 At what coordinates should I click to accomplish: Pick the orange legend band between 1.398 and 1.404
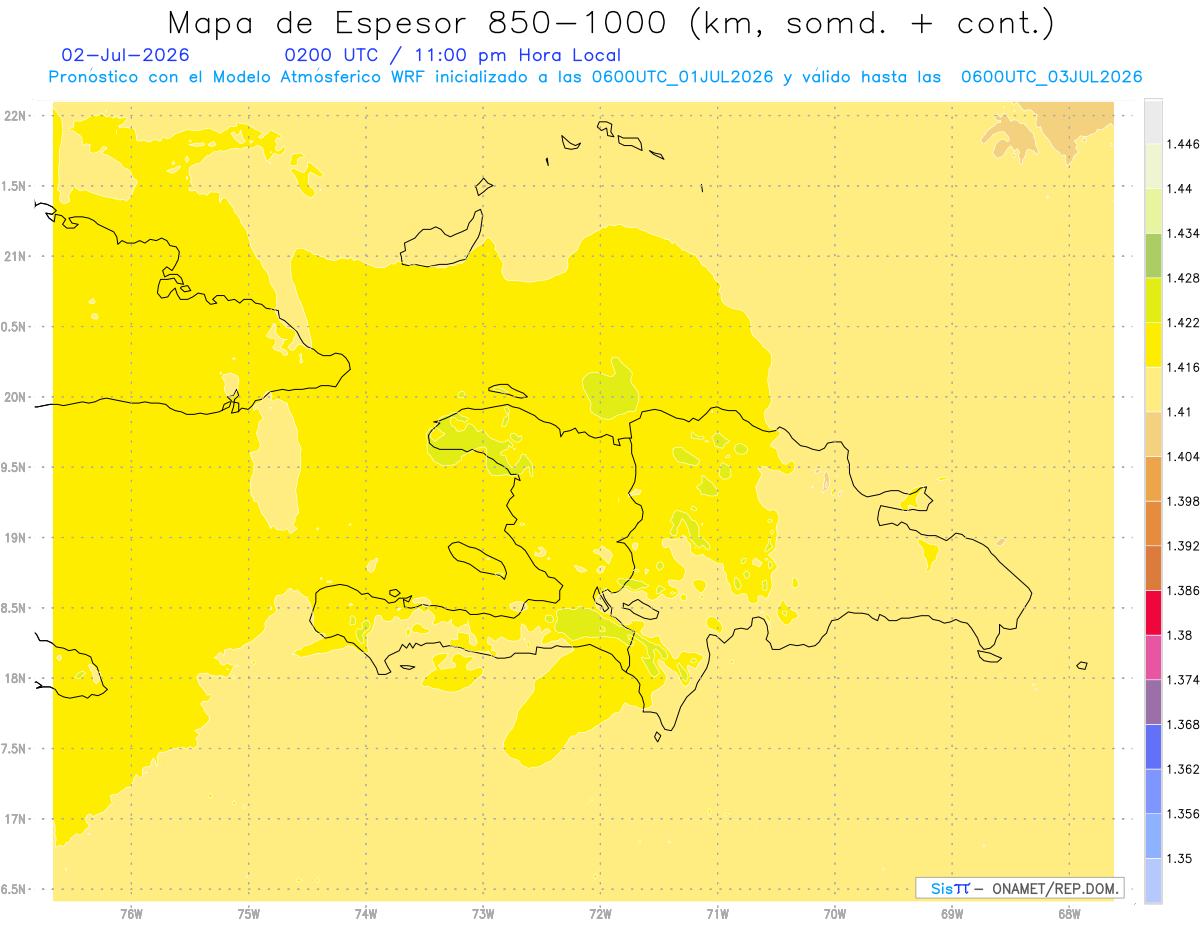[x=1153, y=478]
